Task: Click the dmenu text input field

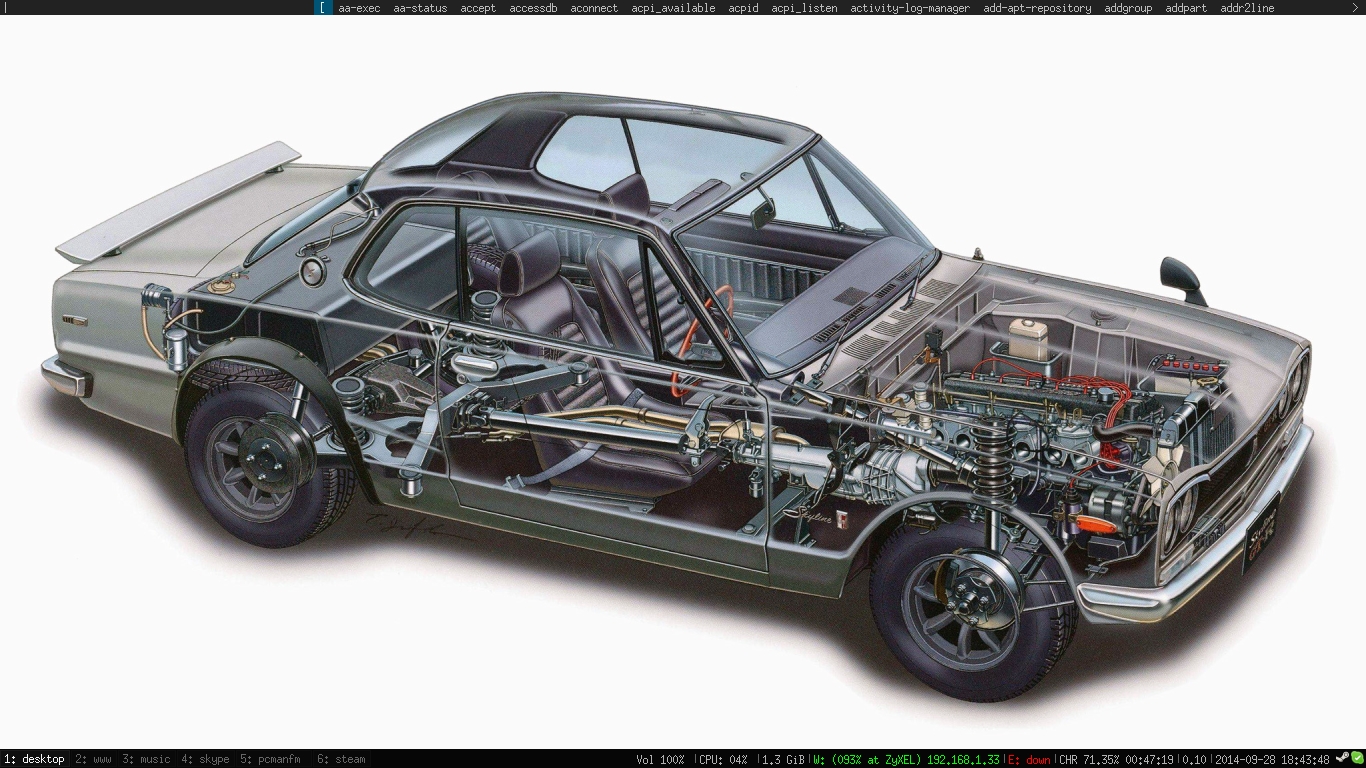Action: [158, 8]
